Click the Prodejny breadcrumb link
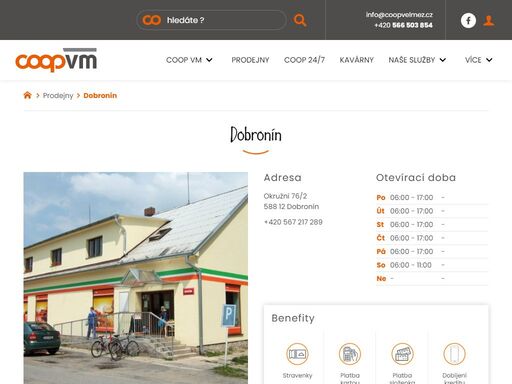Screen dimensions: 512x384 tap(58, 96)
